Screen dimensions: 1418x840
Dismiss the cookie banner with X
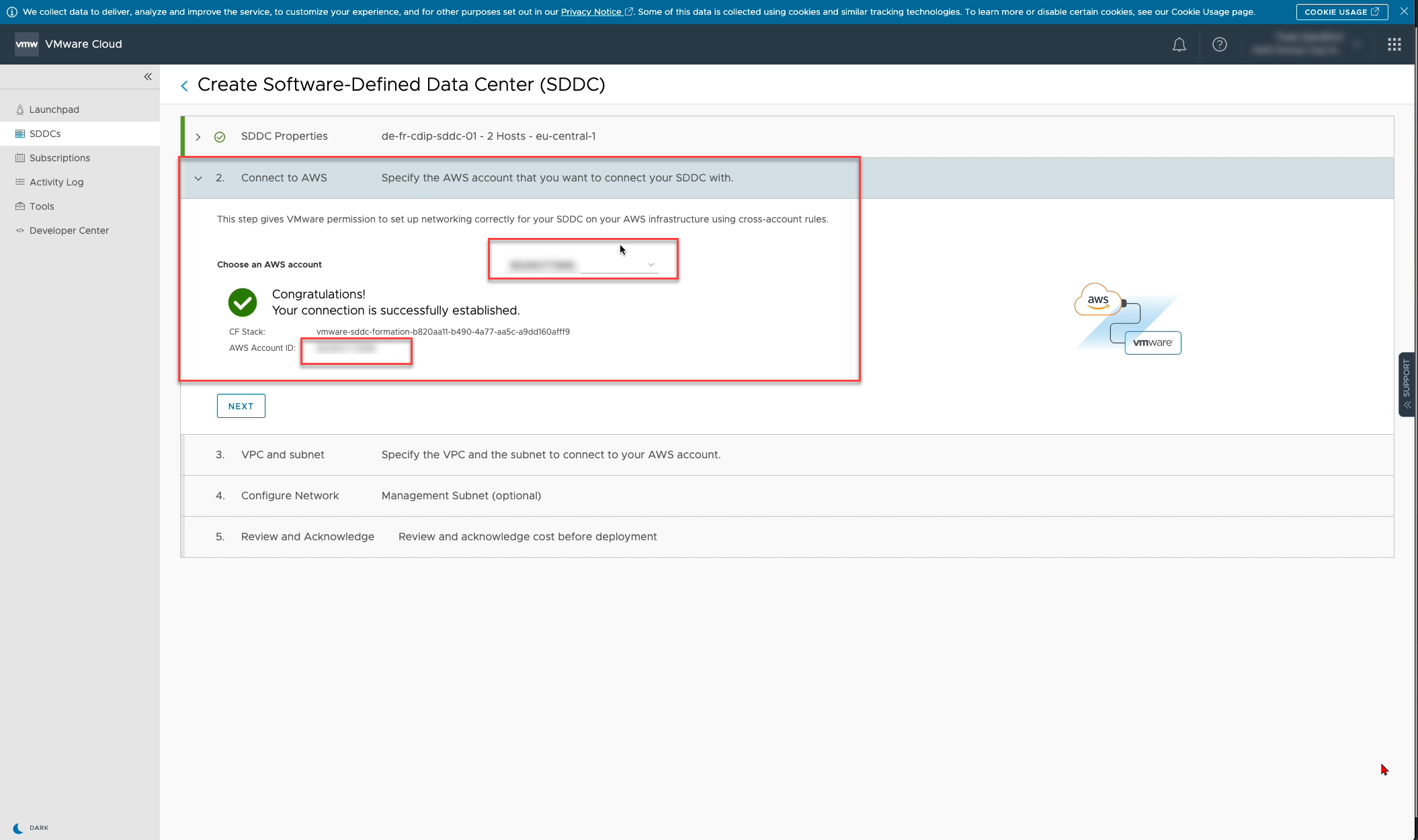tap(1404, 11)
